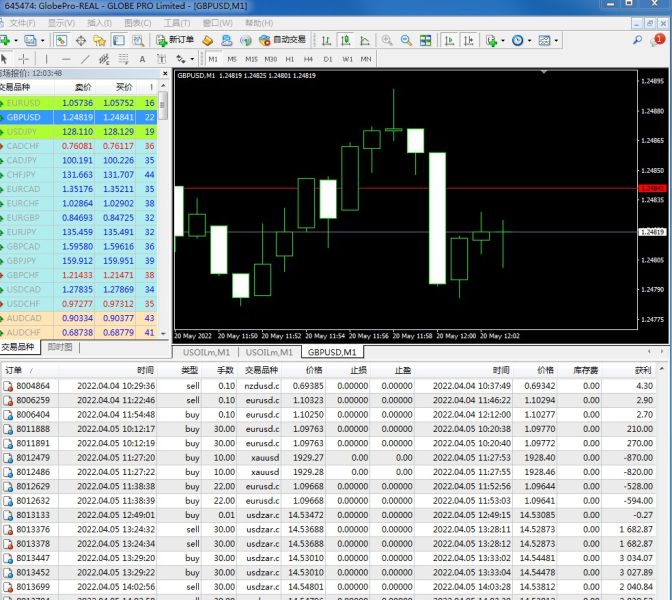Click the tile windows grid icon
Image resolution: width=672 pixels, height=600 pixels.
pyautogui.click(x=427, y=40)
